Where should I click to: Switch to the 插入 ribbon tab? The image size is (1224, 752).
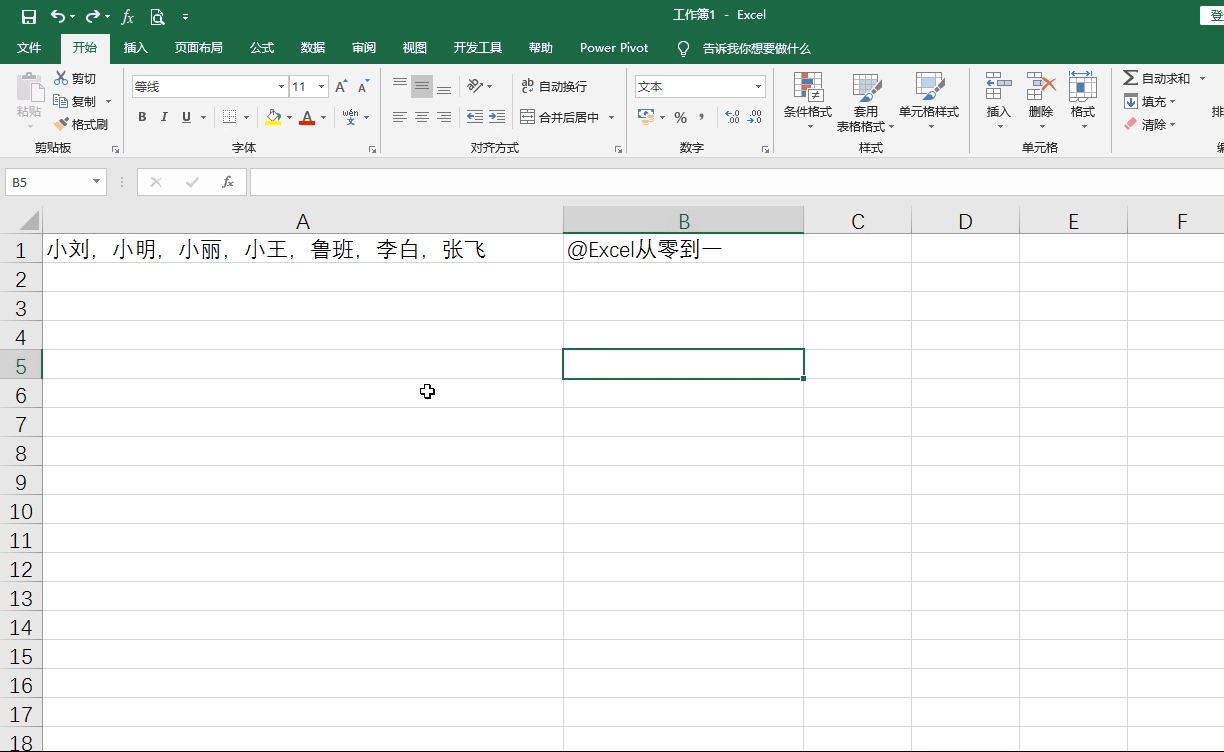click(x=135, y=47)
